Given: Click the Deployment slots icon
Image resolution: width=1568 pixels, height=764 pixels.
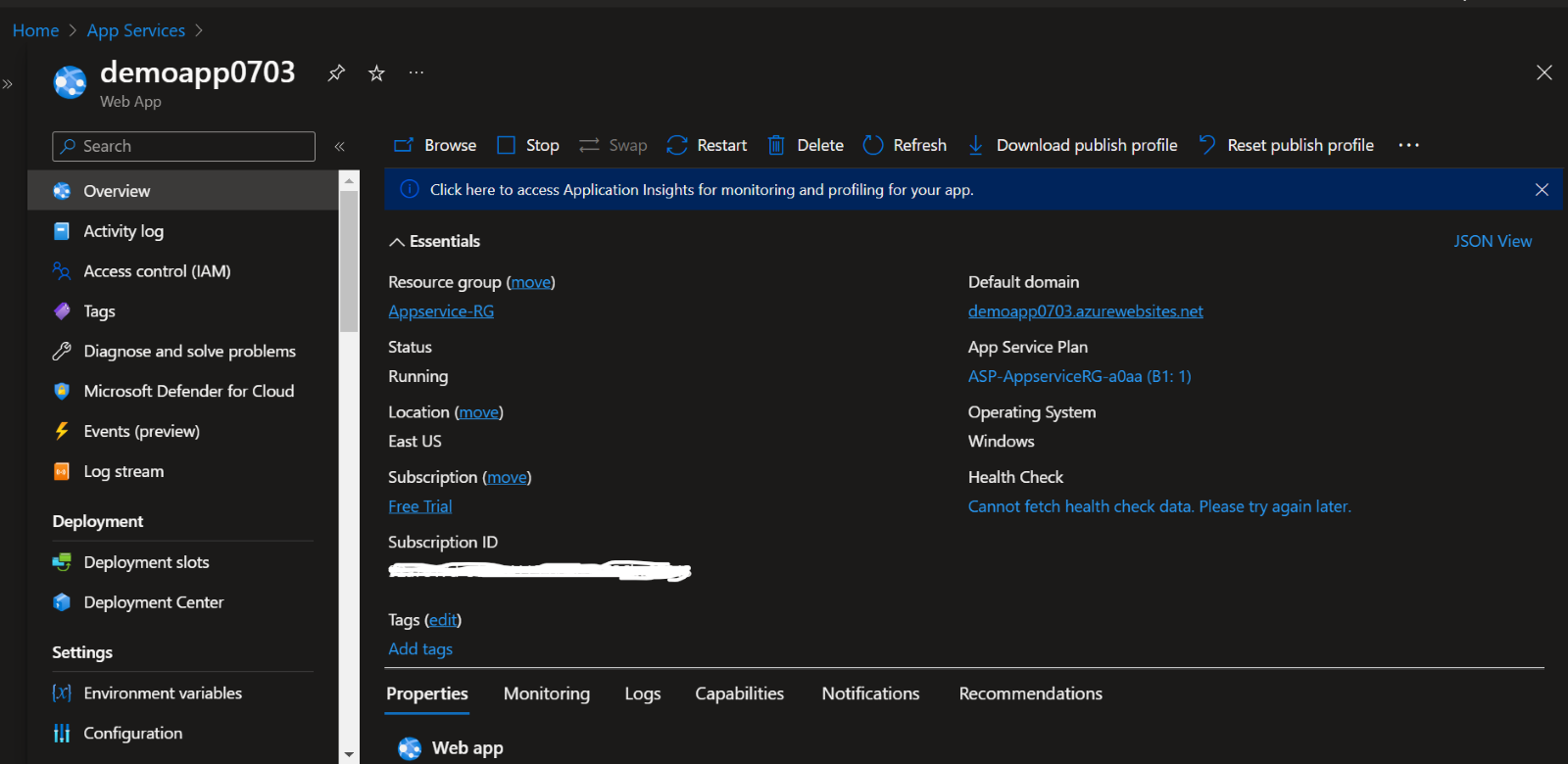Looking at the screenshot, I should coord(62,562).
